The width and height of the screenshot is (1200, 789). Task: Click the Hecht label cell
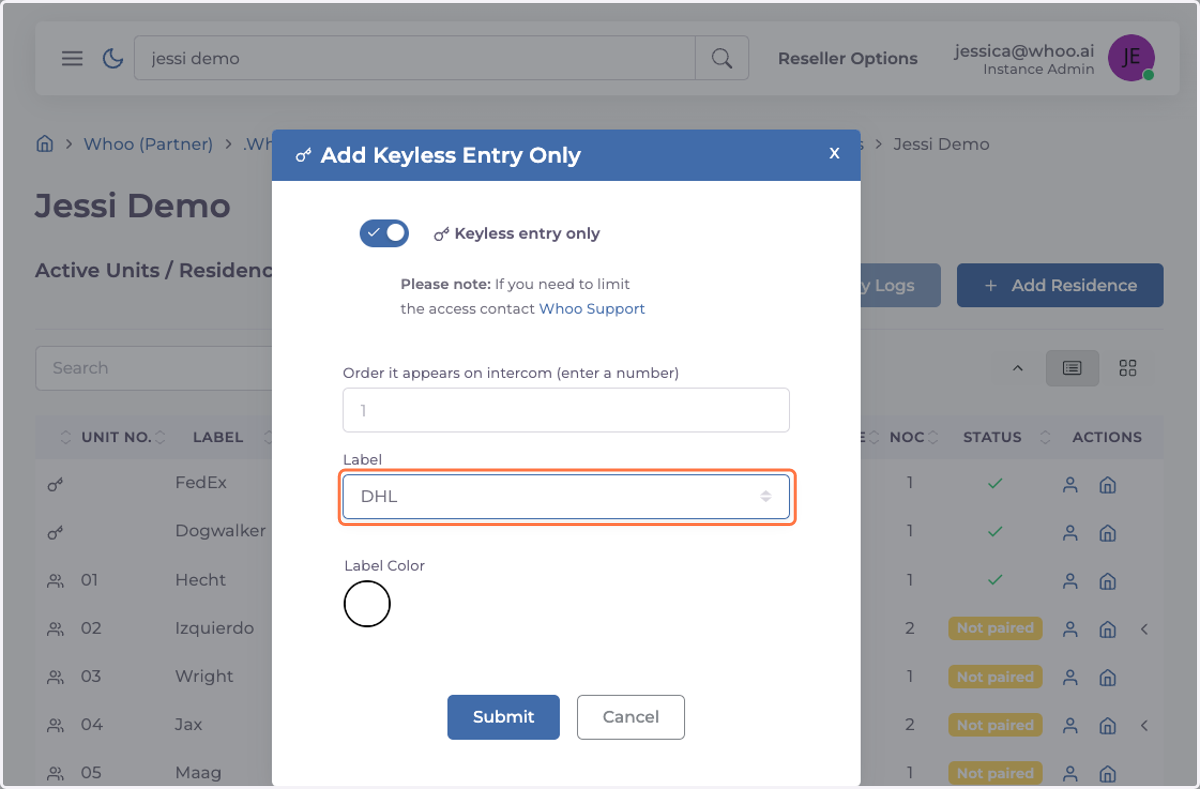pyautogui.click(x=201, y=580)
